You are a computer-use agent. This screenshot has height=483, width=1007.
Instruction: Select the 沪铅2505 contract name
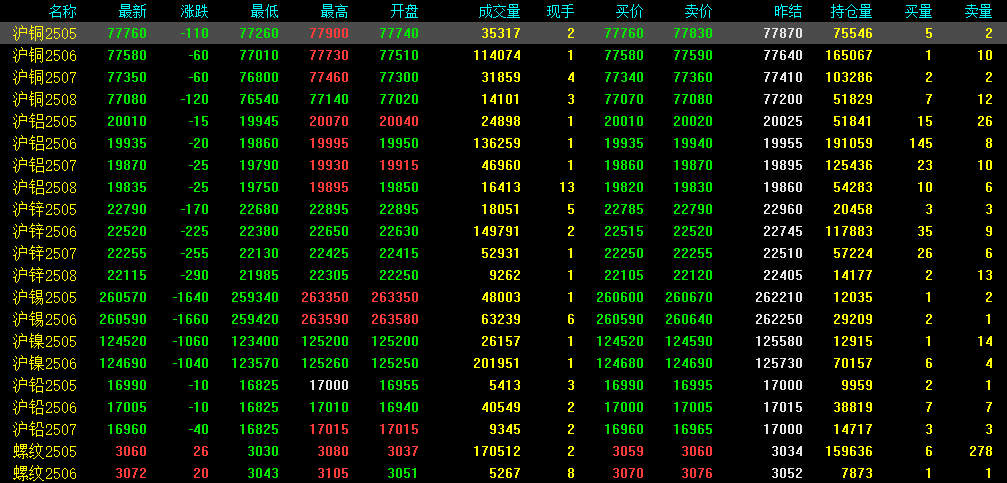(x=44, y=385)
